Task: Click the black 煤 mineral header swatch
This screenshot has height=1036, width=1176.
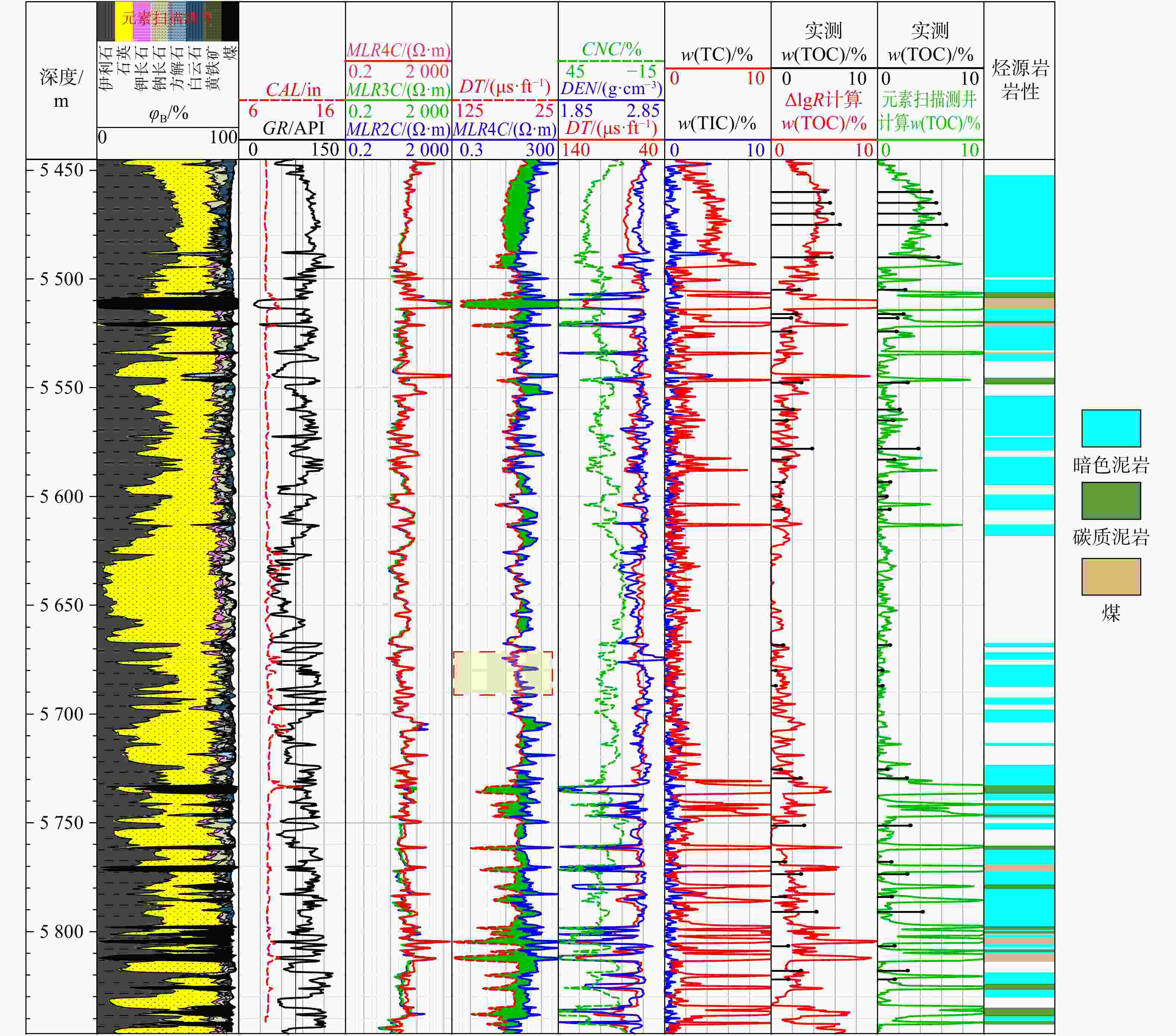Action: [x=230, y=21]
